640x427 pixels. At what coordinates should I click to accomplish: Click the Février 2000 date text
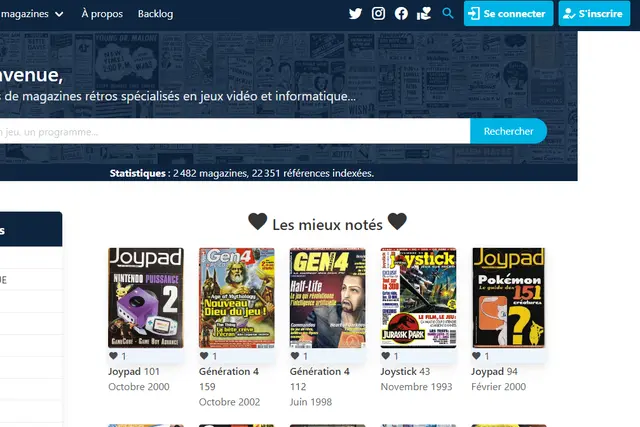tap(498, 387)
